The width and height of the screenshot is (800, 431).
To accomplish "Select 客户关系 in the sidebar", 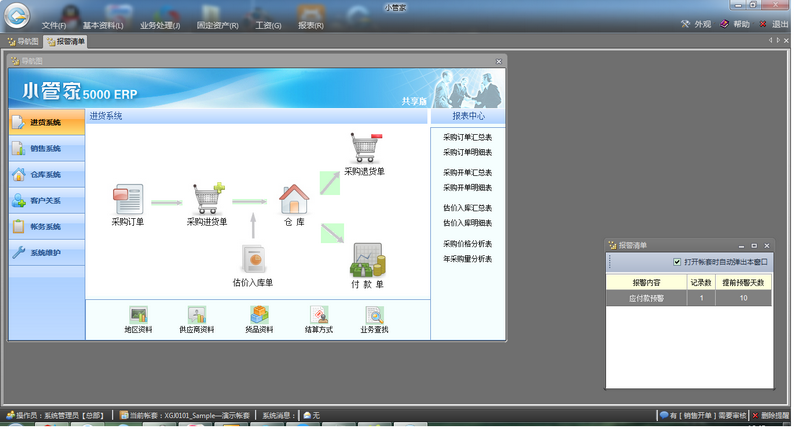I will (46, 200).
